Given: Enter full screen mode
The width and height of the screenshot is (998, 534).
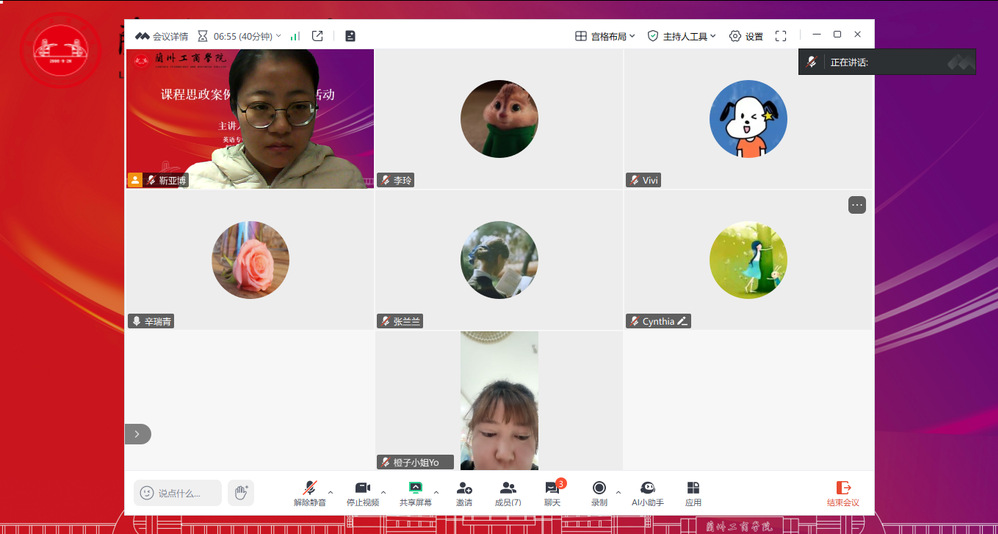Looking at the screenshot, I should tap(781, 36).
